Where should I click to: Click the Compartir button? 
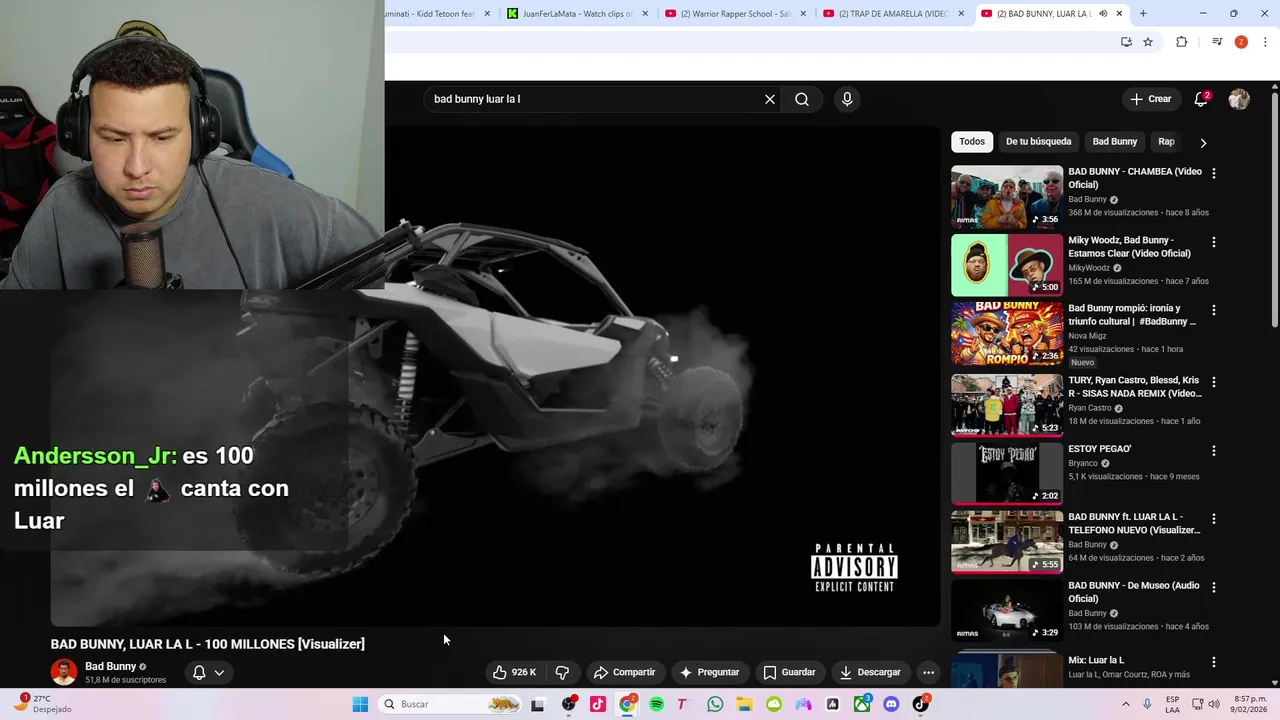[624, 672]
